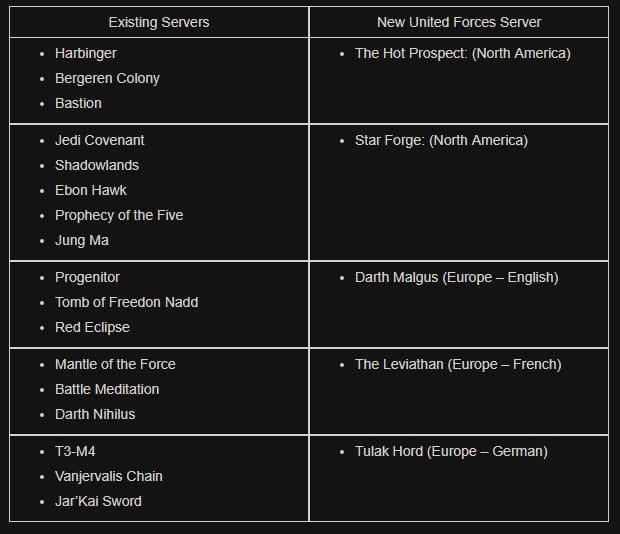Select the Ebon Hawk server name
Image resolution: width=620 pixels, height=534 pixels.
pyautogui.click(x=90, y=190)
